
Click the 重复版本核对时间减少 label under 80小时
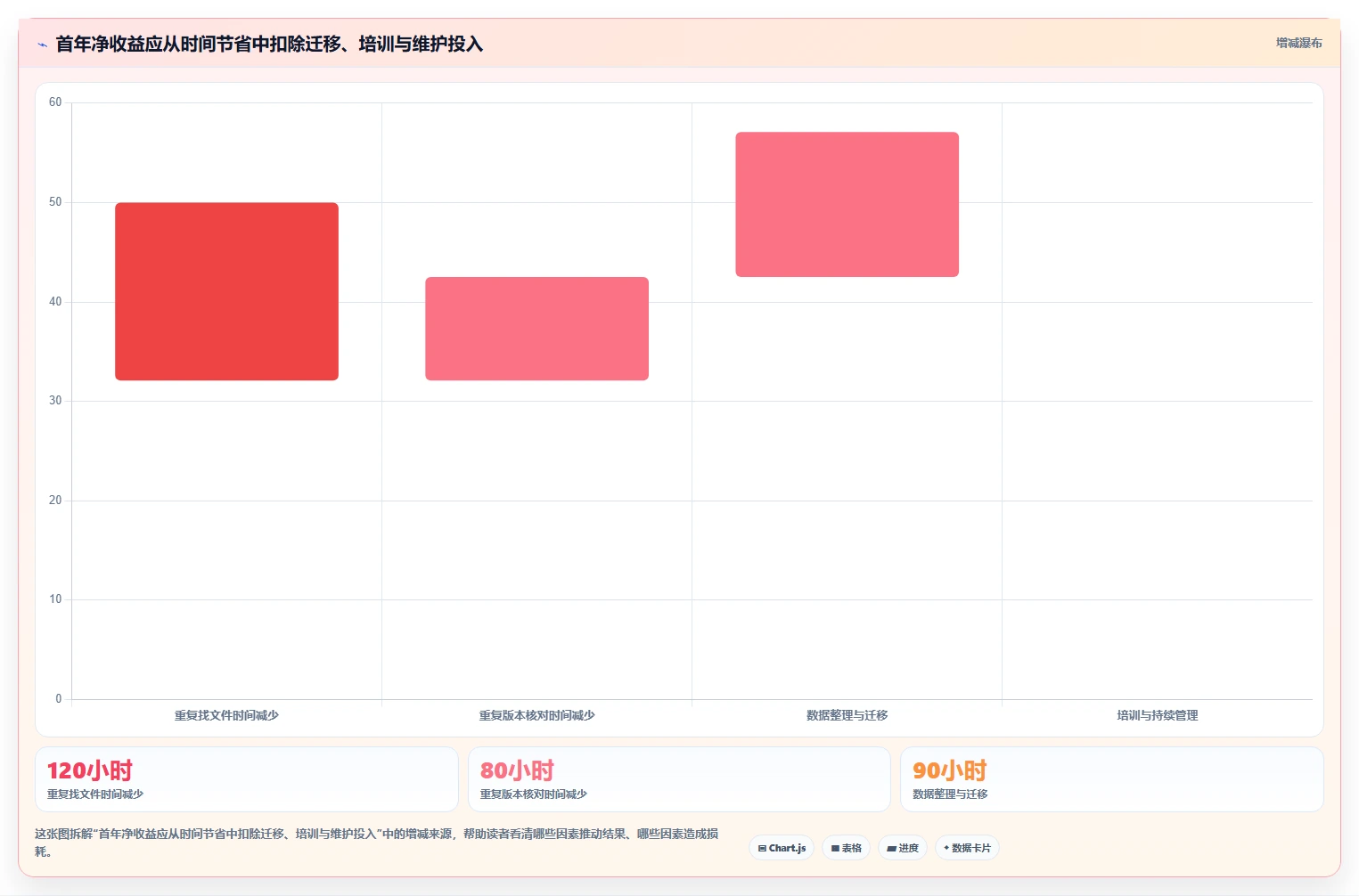(x=534, y=794)
